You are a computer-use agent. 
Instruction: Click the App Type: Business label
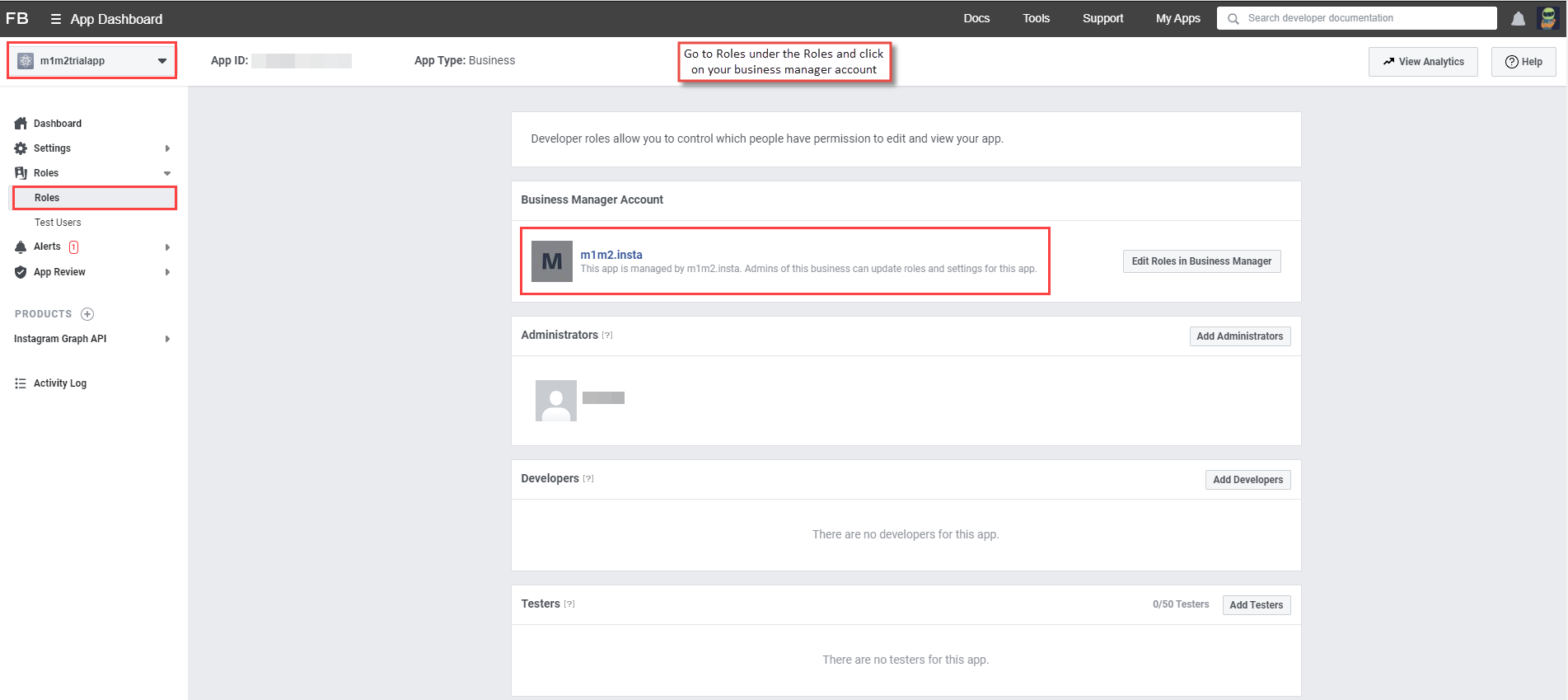pos(465,60)
